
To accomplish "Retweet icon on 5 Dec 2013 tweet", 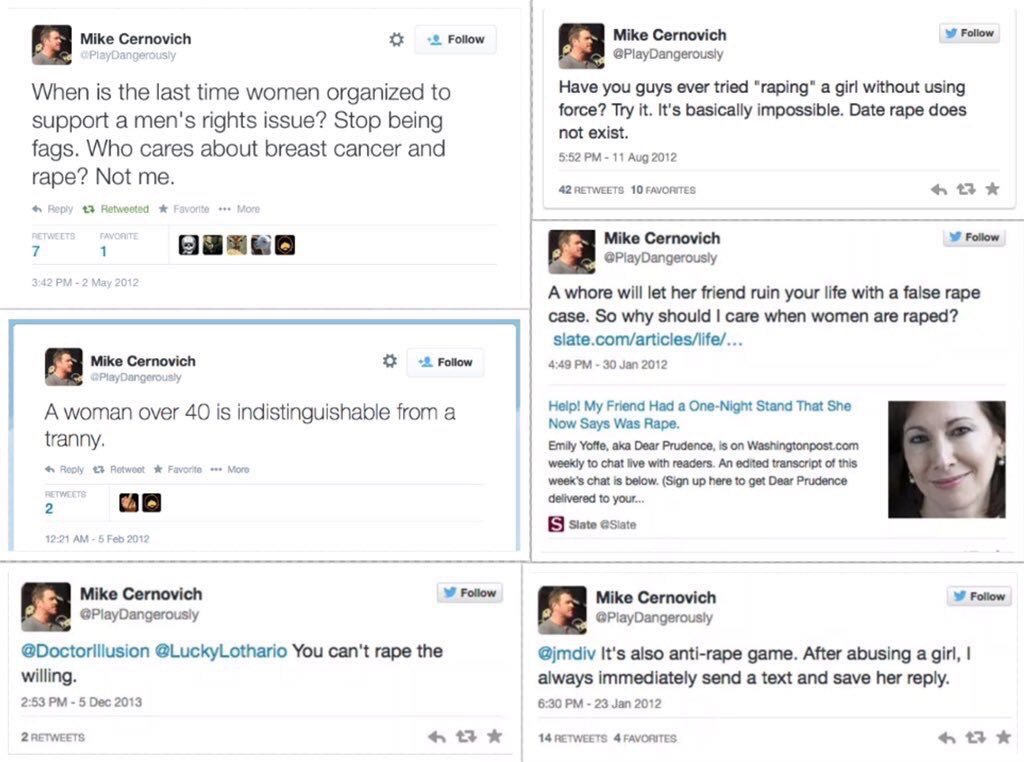I will (x=466, y=737).
